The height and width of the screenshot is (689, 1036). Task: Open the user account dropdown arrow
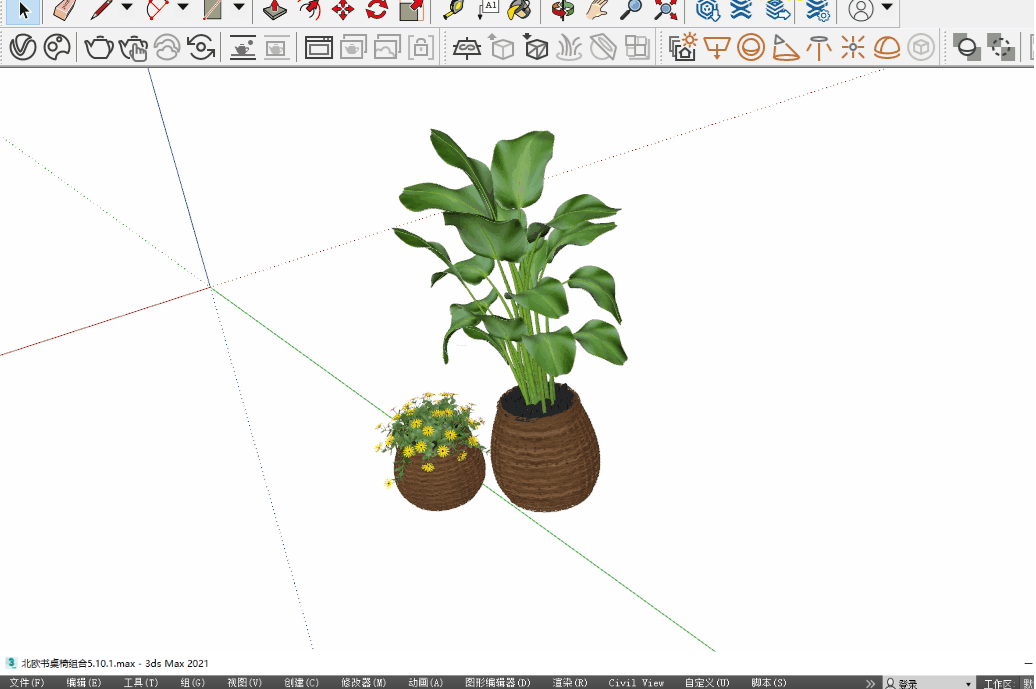click(x=887, y=8)
